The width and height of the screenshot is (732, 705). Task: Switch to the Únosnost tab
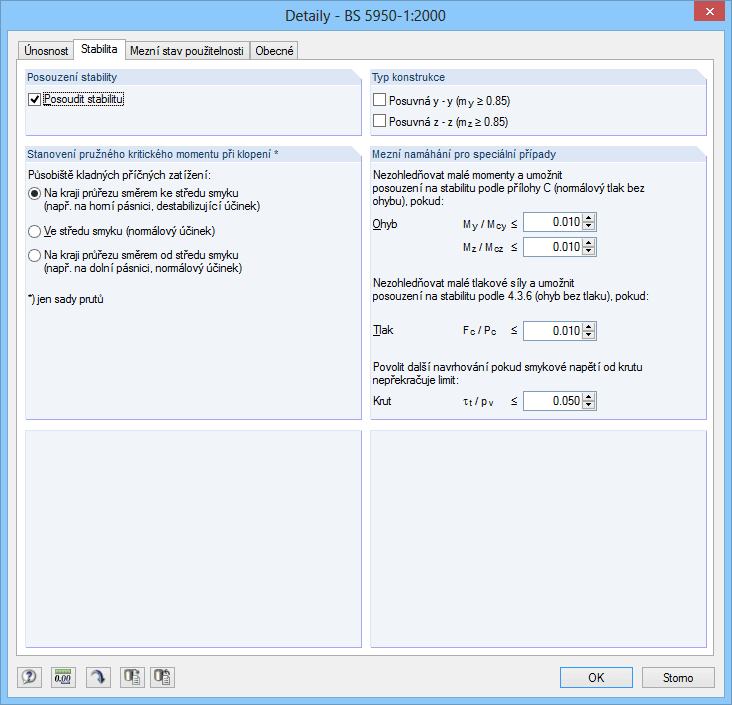[x=46, y=50]
